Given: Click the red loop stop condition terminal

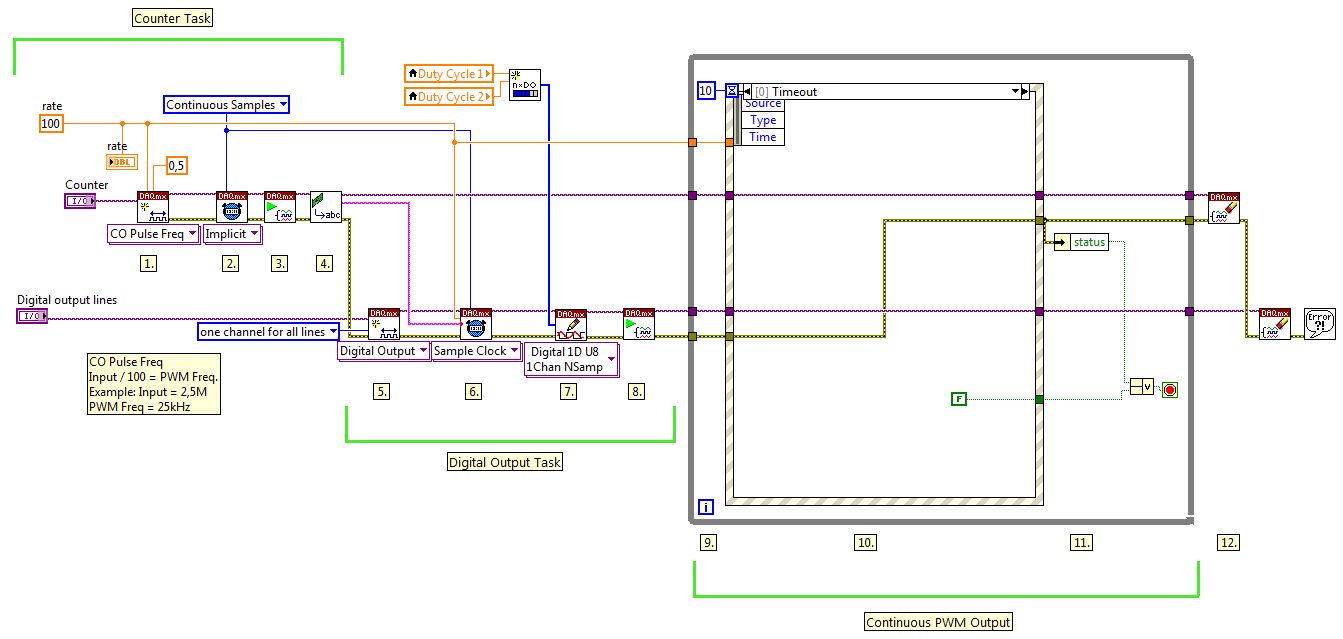Looking at the screenshot, I should [x=1169, y=388].
